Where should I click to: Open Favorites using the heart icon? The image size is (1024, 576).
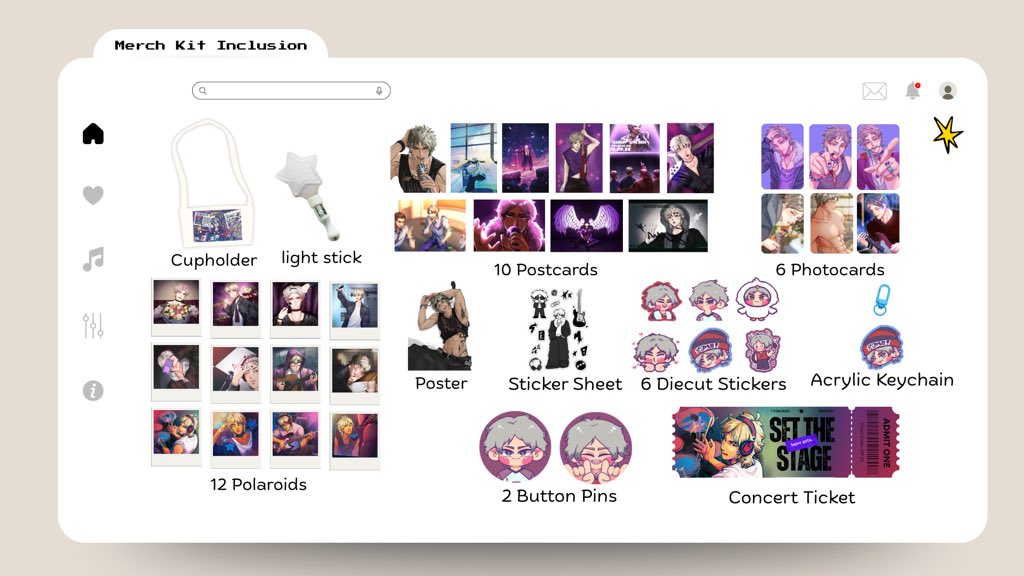tap(93, 196)
